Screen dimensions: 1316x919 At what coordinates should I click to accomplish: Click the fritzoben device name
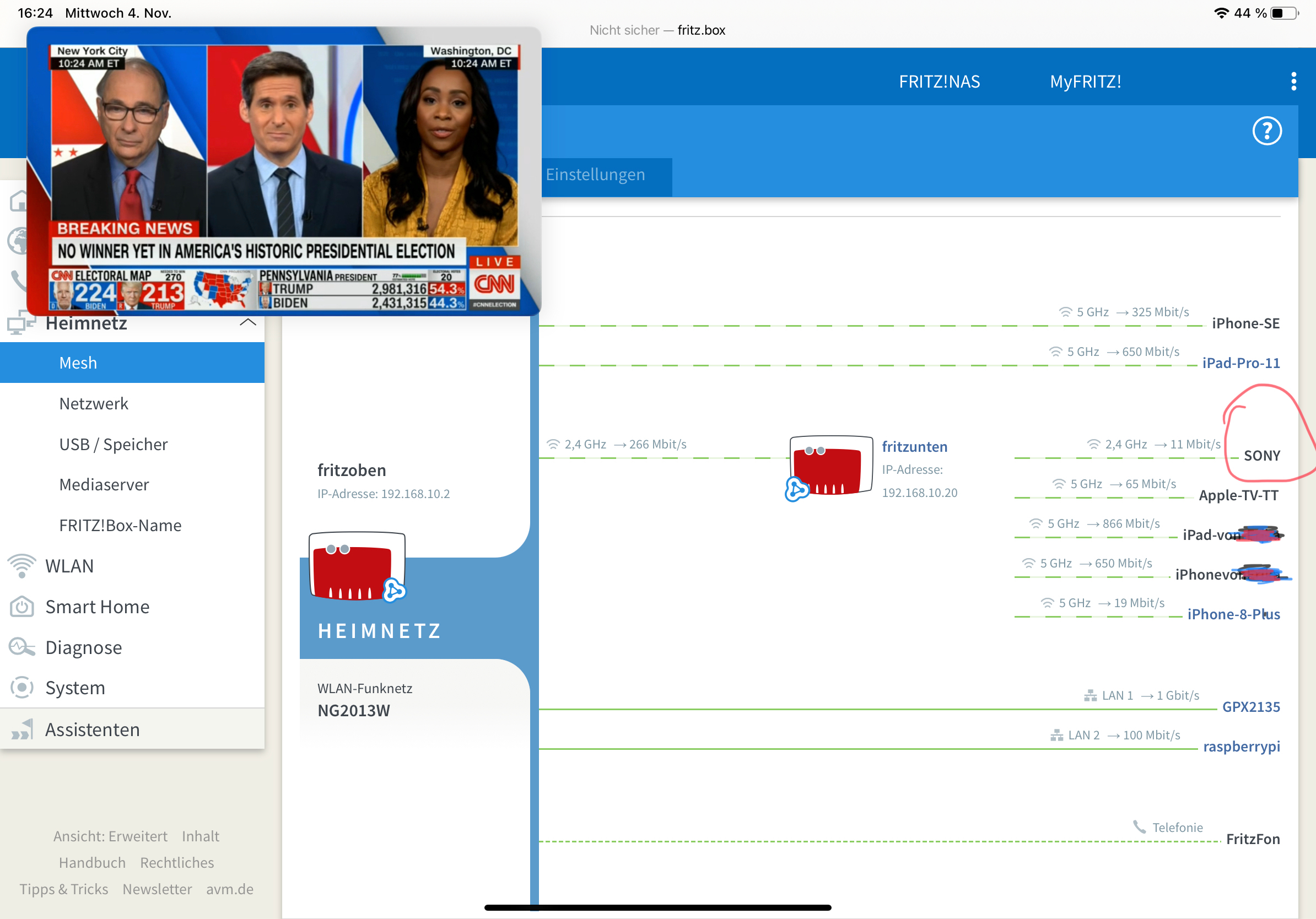click(x=352, y=471)
